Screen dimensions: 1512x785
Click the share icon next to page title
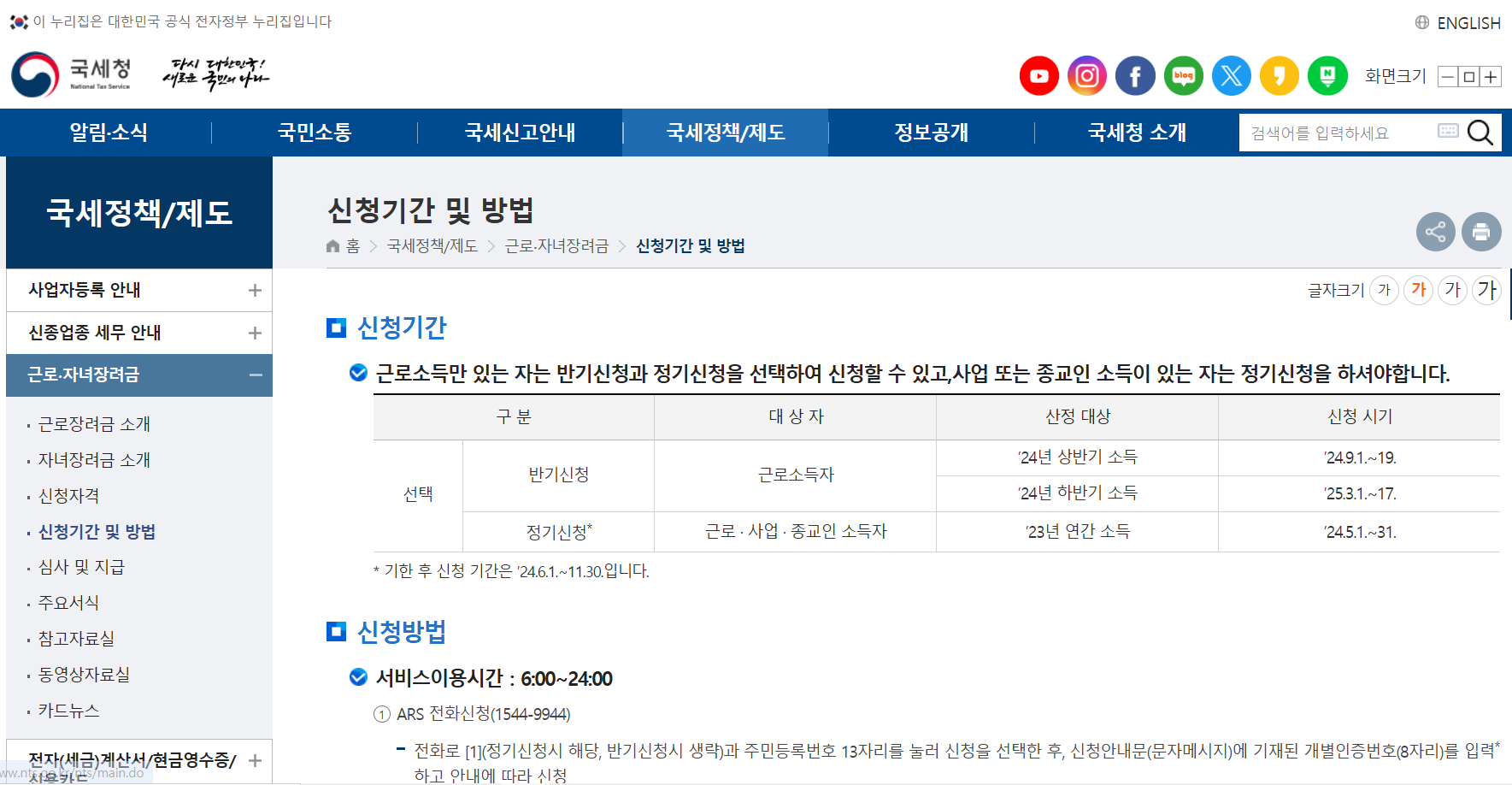pos(1436,232)
